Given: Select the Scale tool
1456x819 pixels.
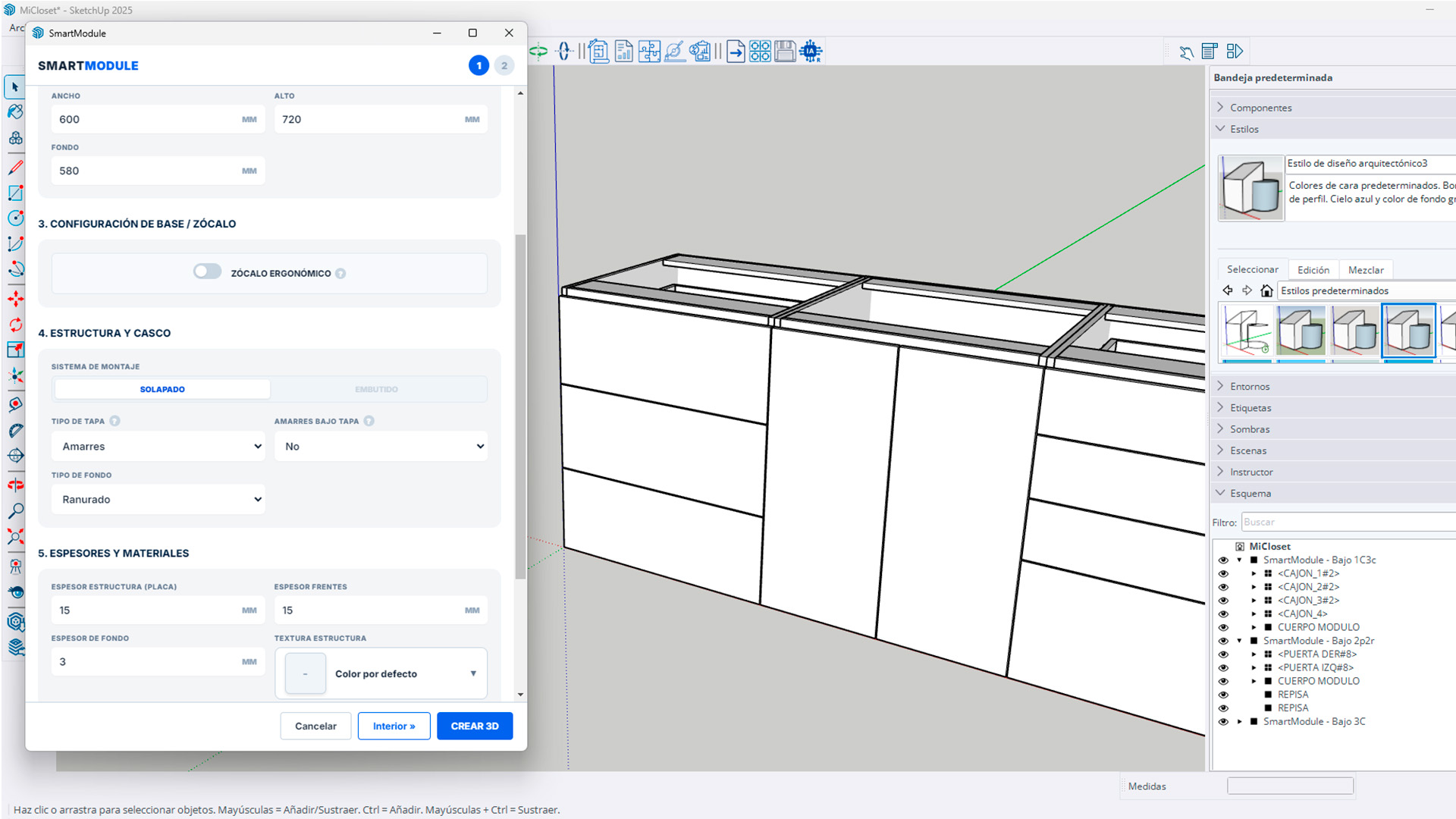Looking at the screenshot, I should coord(15,350).
